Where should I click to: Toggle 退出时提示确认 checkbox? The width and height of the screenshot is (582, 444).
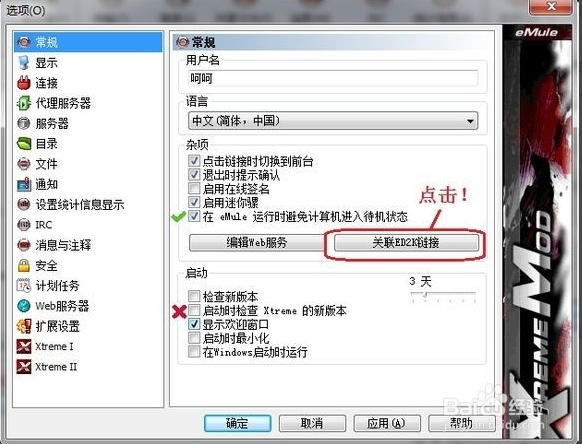(194, 174)
